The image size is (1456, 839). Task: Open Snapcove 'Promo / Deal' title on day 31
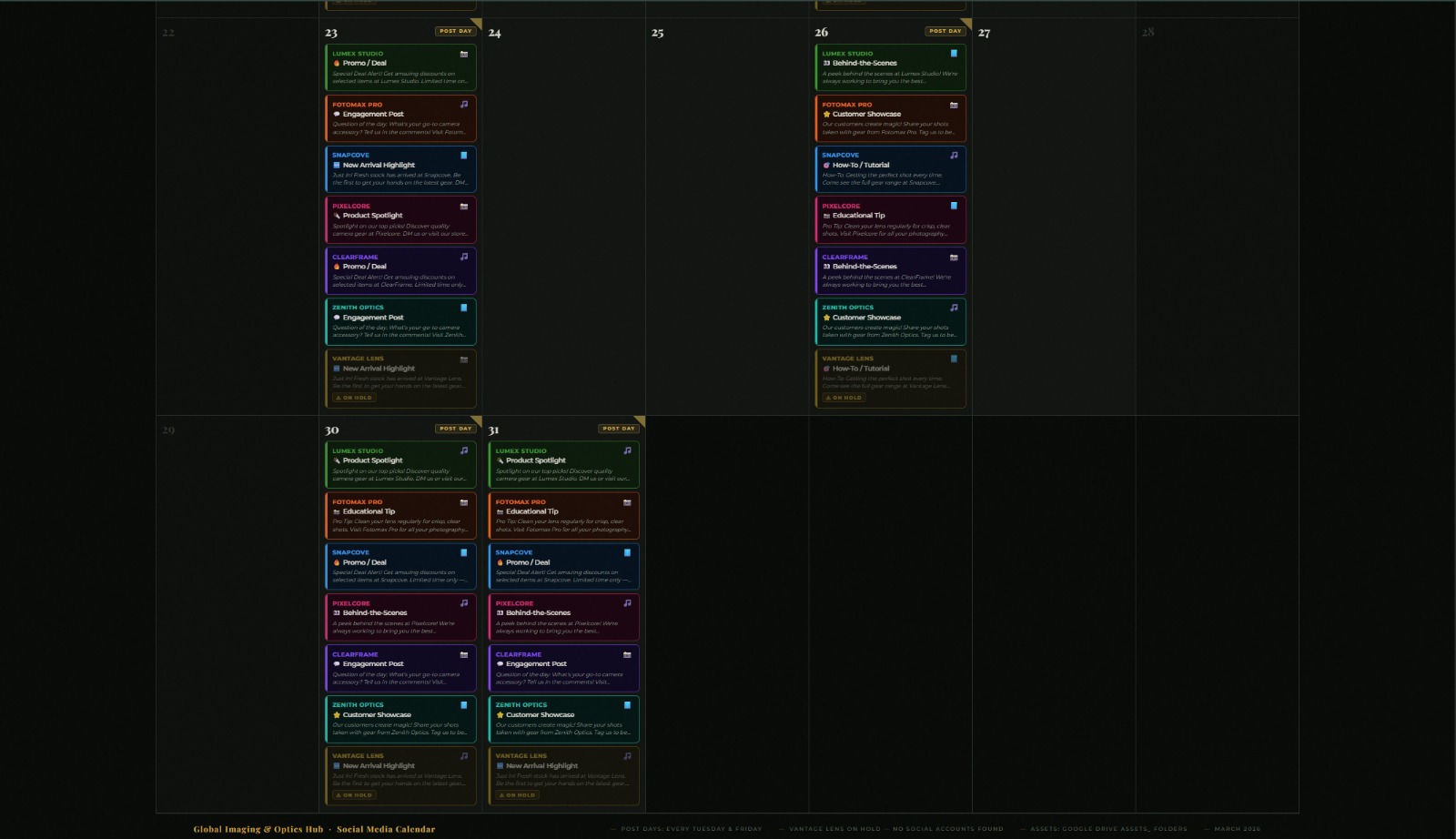[528, 562]
